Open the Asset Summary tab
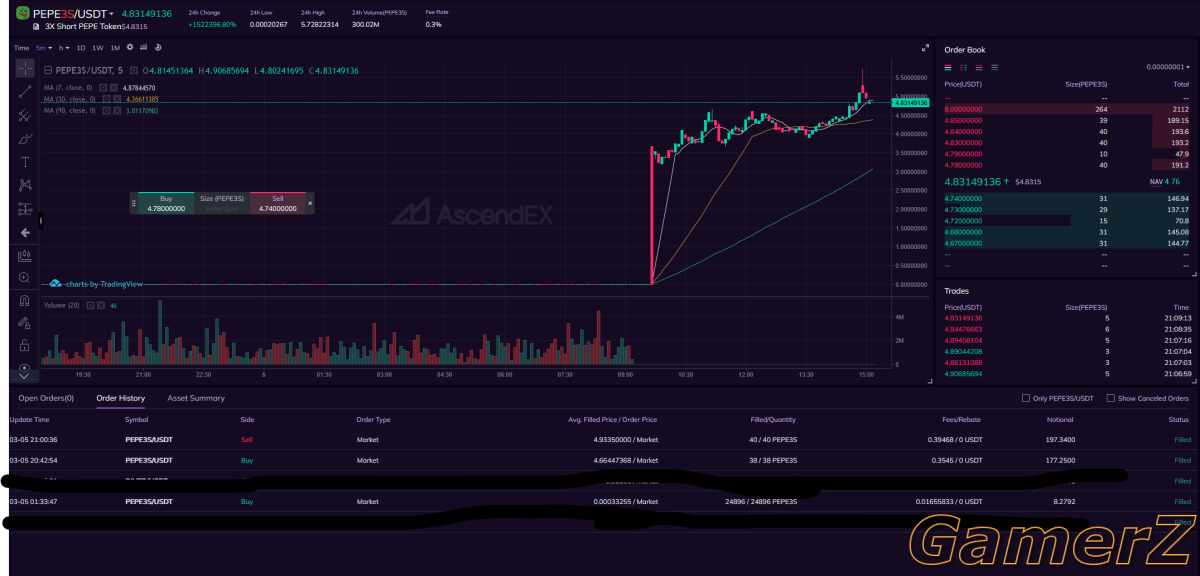The height and width of the screenshot is (576, 1200). coord(196,398)
